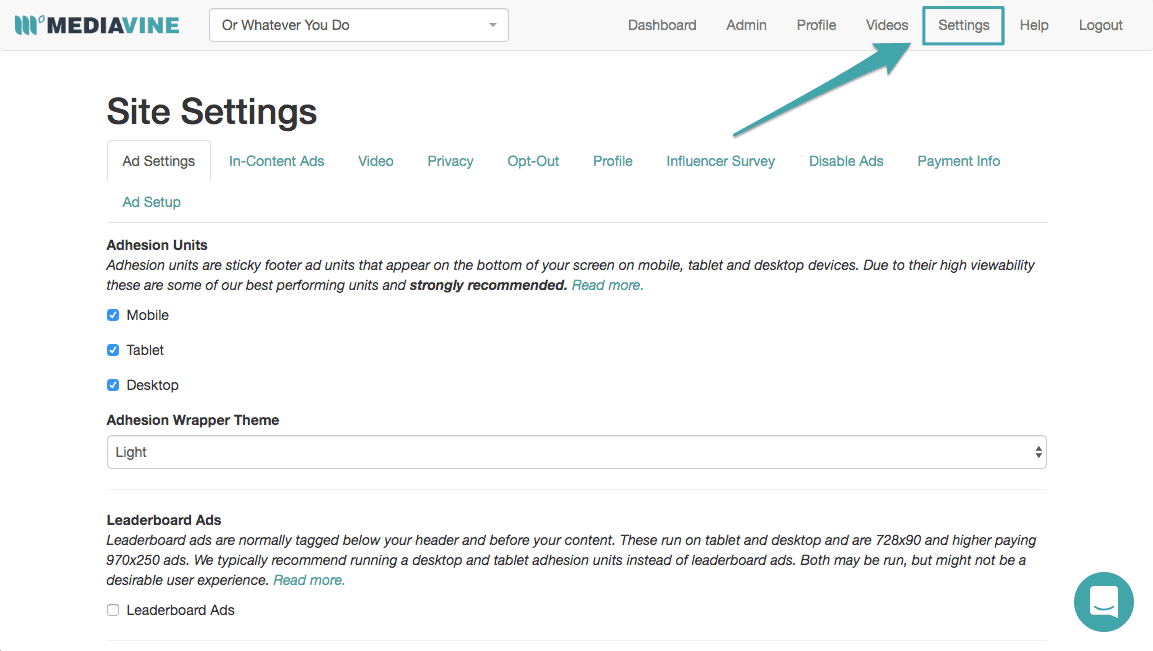
Task: Open the site selector dropdown
Action: 358,24
